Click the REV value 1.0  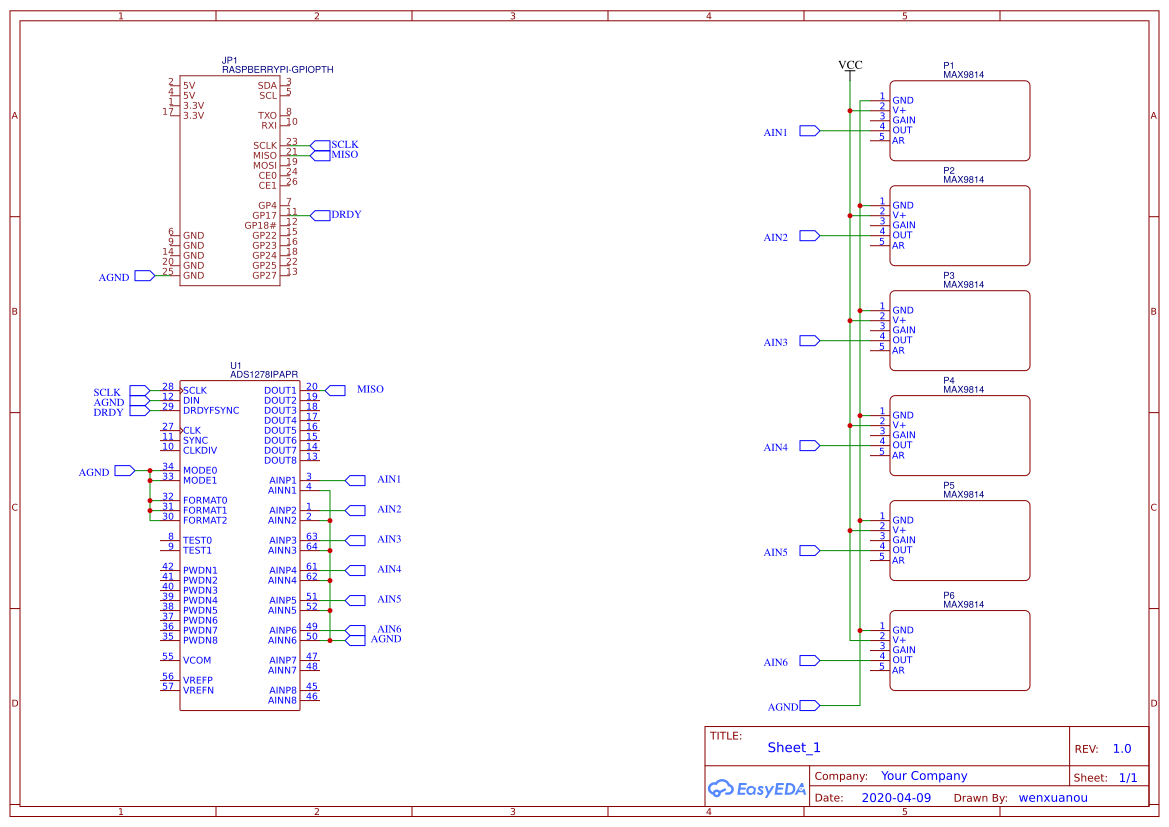point(1122,749)
